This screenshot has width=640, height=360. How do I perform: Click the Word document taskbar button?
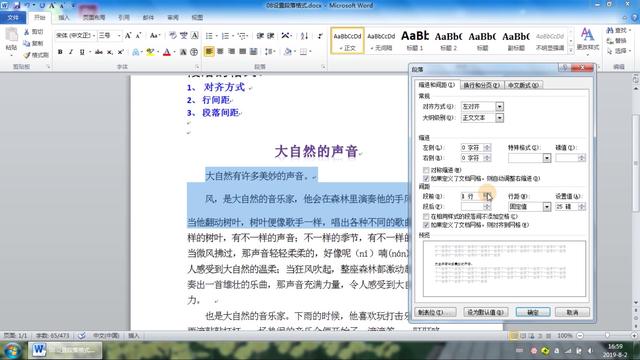click(x=65, y=350)
